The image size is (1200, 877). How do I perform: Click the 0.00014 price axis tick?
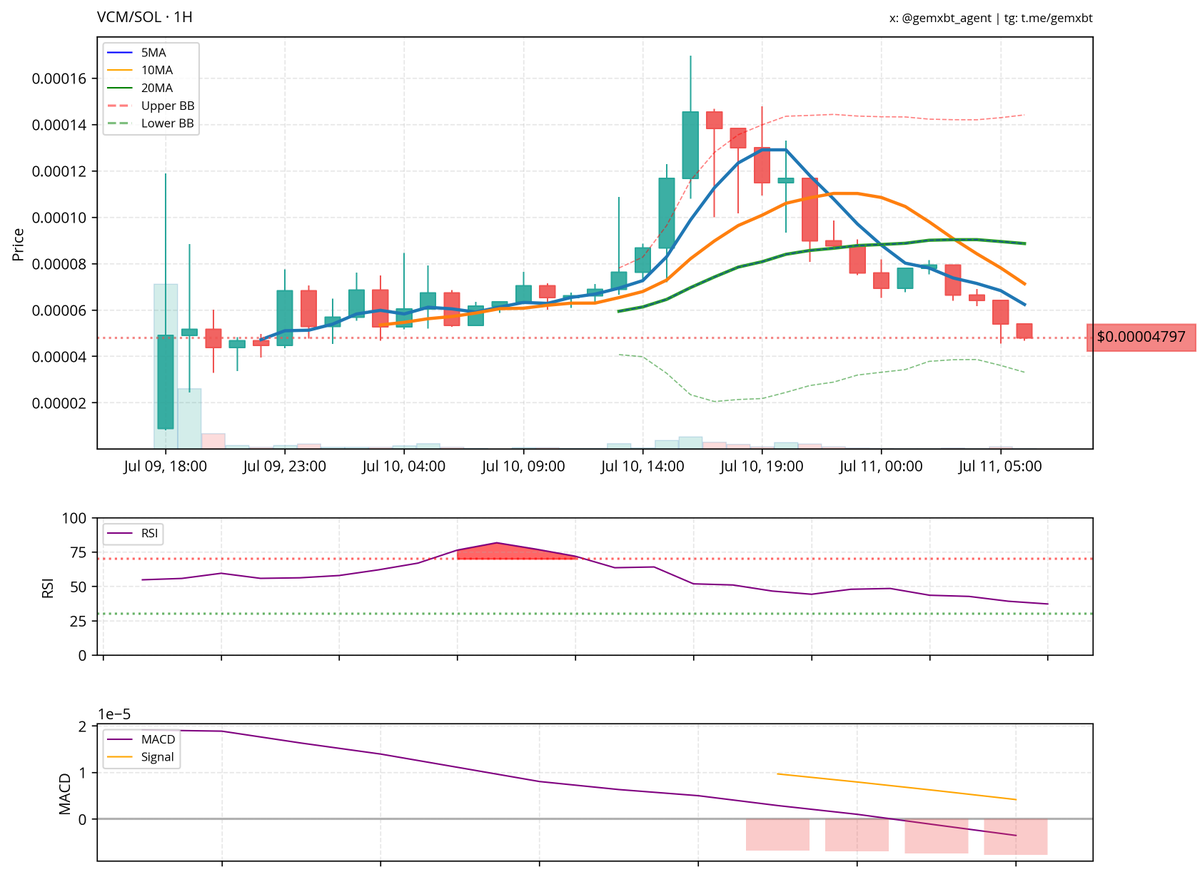point(59,125)
